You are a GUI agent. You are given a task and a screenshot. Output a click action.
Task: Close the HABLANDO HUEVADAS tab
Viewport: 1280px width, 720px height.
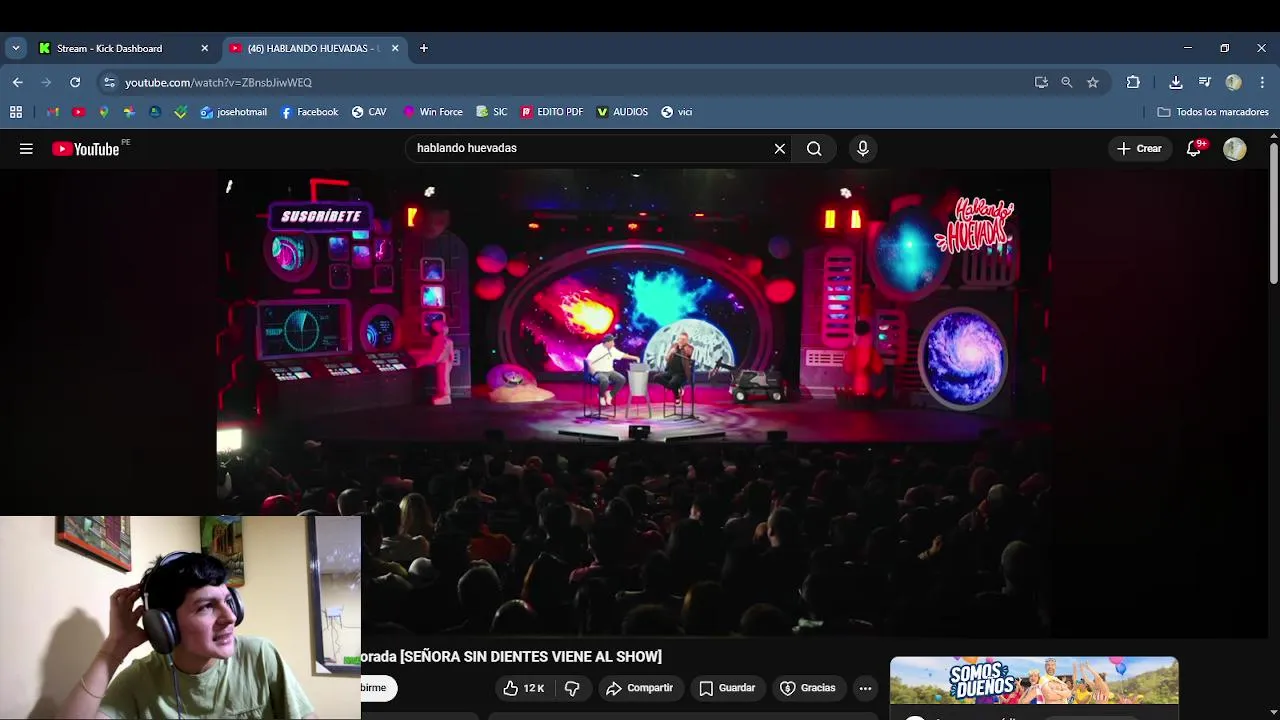pyautogui.click(x=395, y=48)
